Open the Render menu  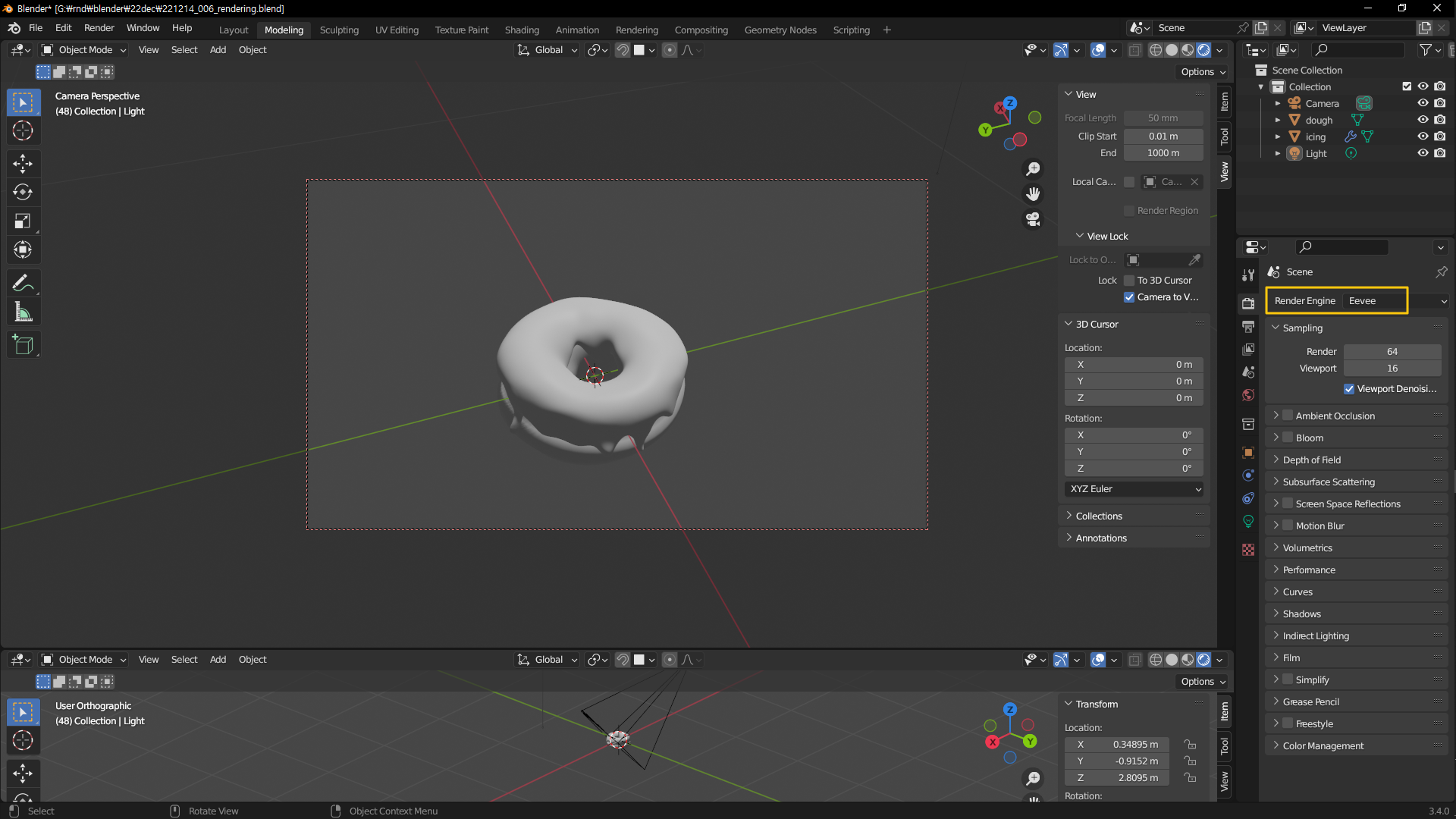pos(99,28)
